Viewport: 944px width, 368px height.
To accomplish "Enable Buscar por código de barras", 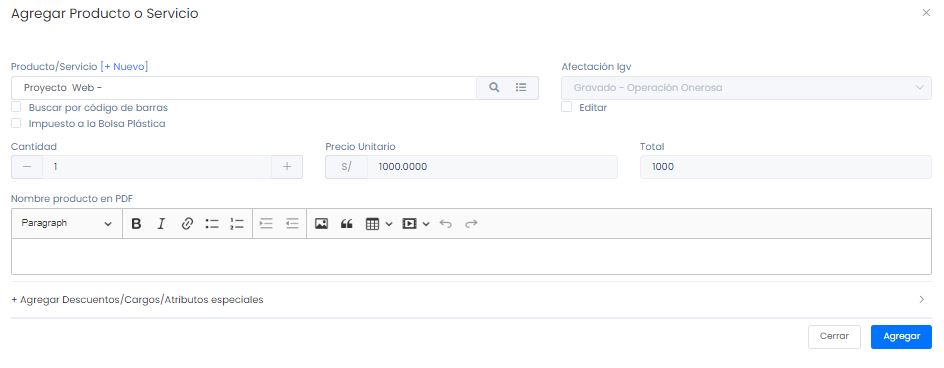I will (16, 107).
